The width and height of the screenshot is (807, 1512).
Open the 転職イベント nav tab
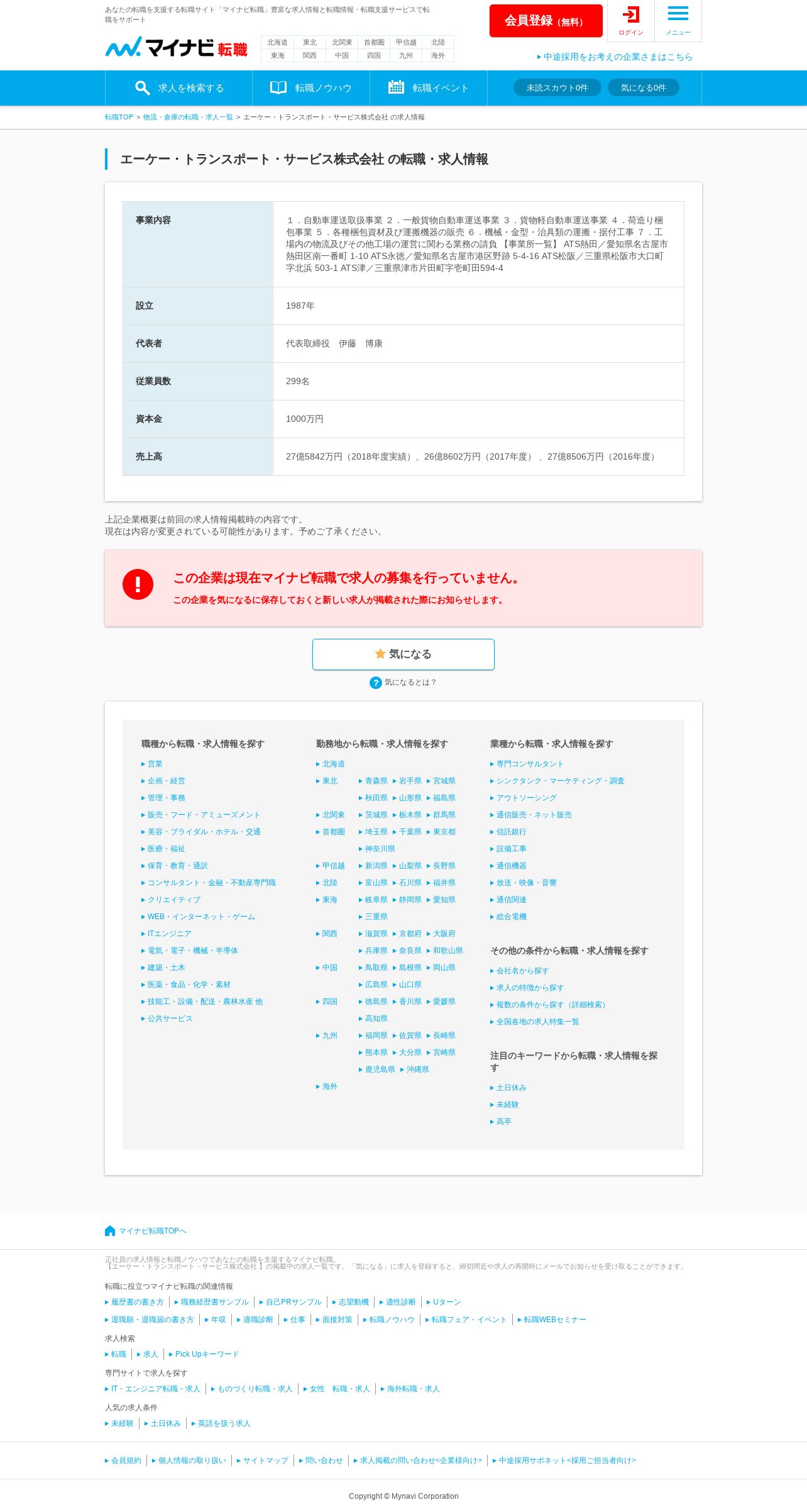429,88
